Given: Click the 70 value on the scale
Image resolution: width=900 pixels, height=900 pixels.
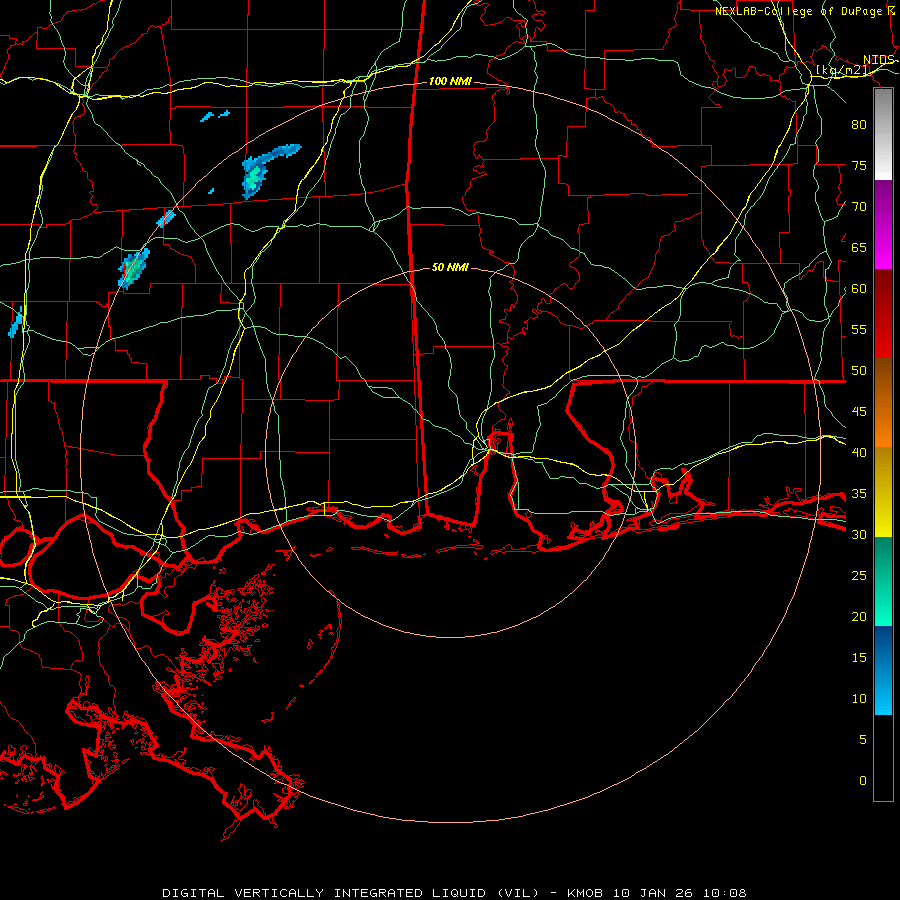Looking at the screenshot, I should pyautogui.click(x=859, y=207).
